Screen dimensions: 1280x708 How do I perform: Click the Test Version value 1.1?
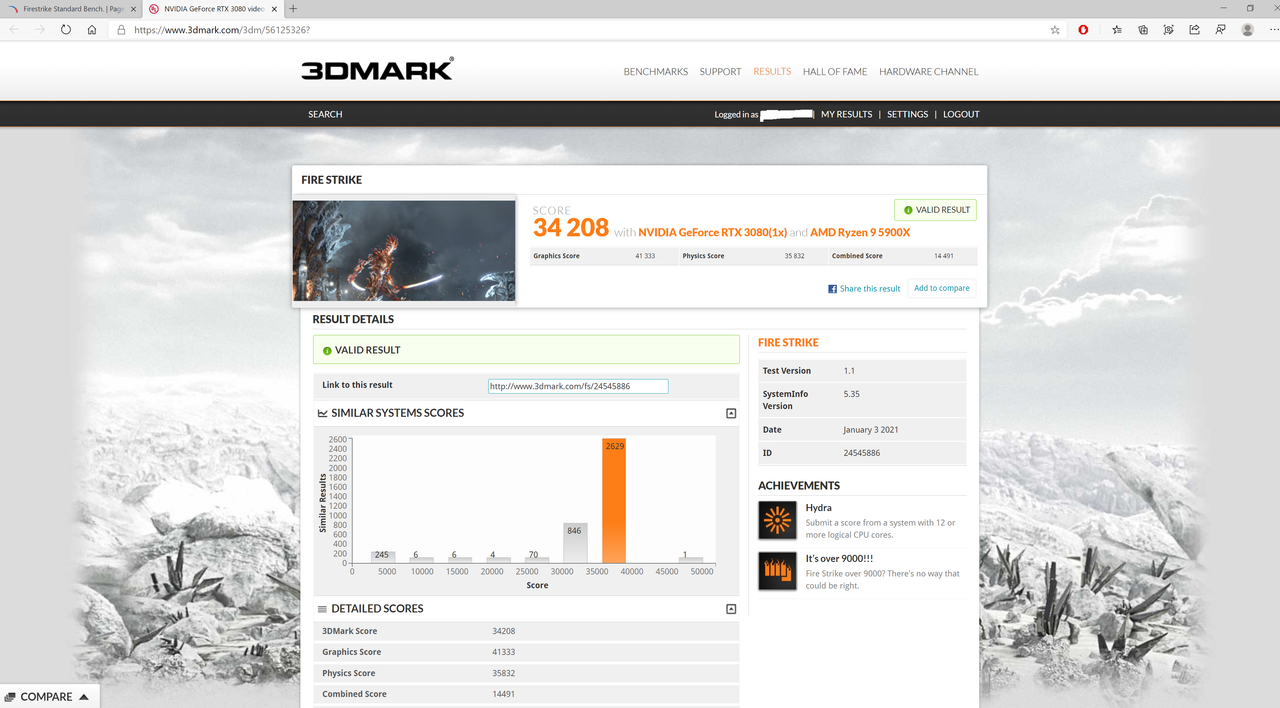849,371
